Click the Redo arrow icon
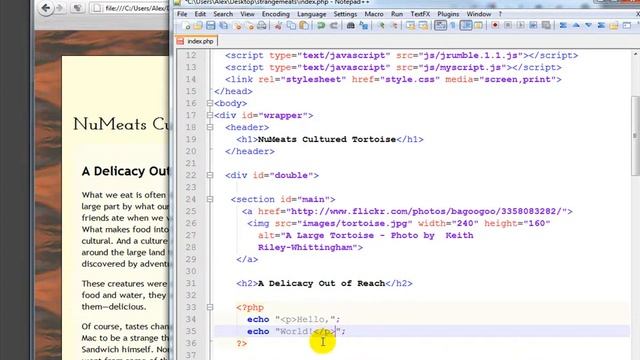This screenshot has width=640, height=360. coord(333,26)
